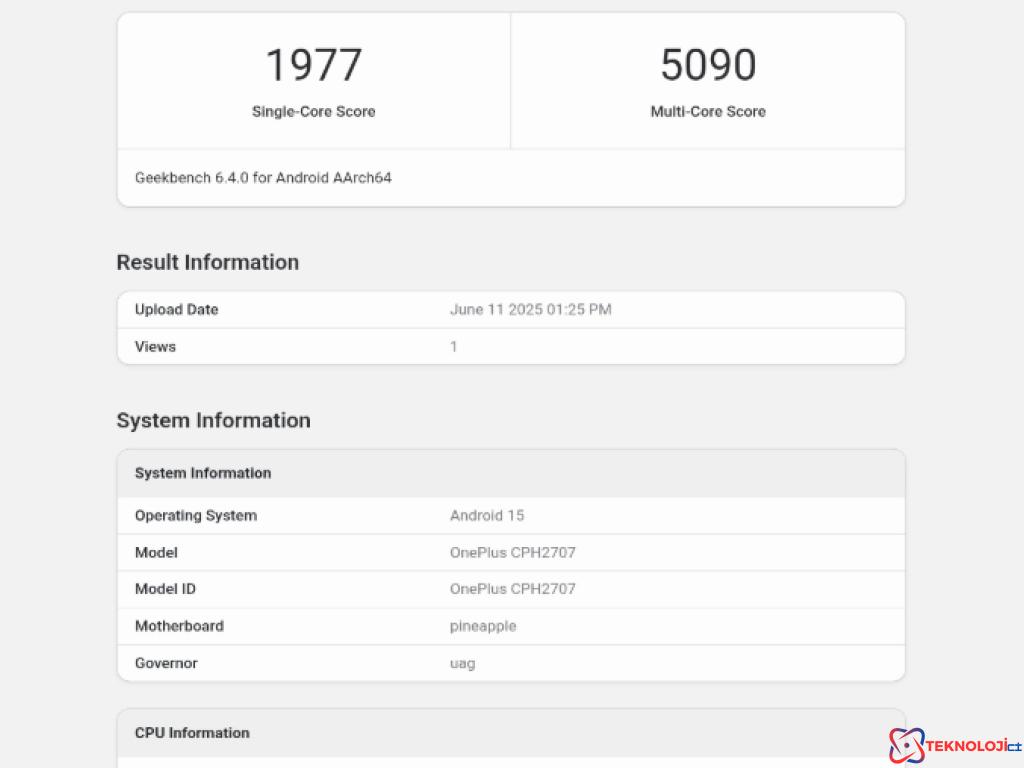Screen dimensions: 1024x768
Task: Select the Motherboard row labeled pineapple
Action: 511,626
